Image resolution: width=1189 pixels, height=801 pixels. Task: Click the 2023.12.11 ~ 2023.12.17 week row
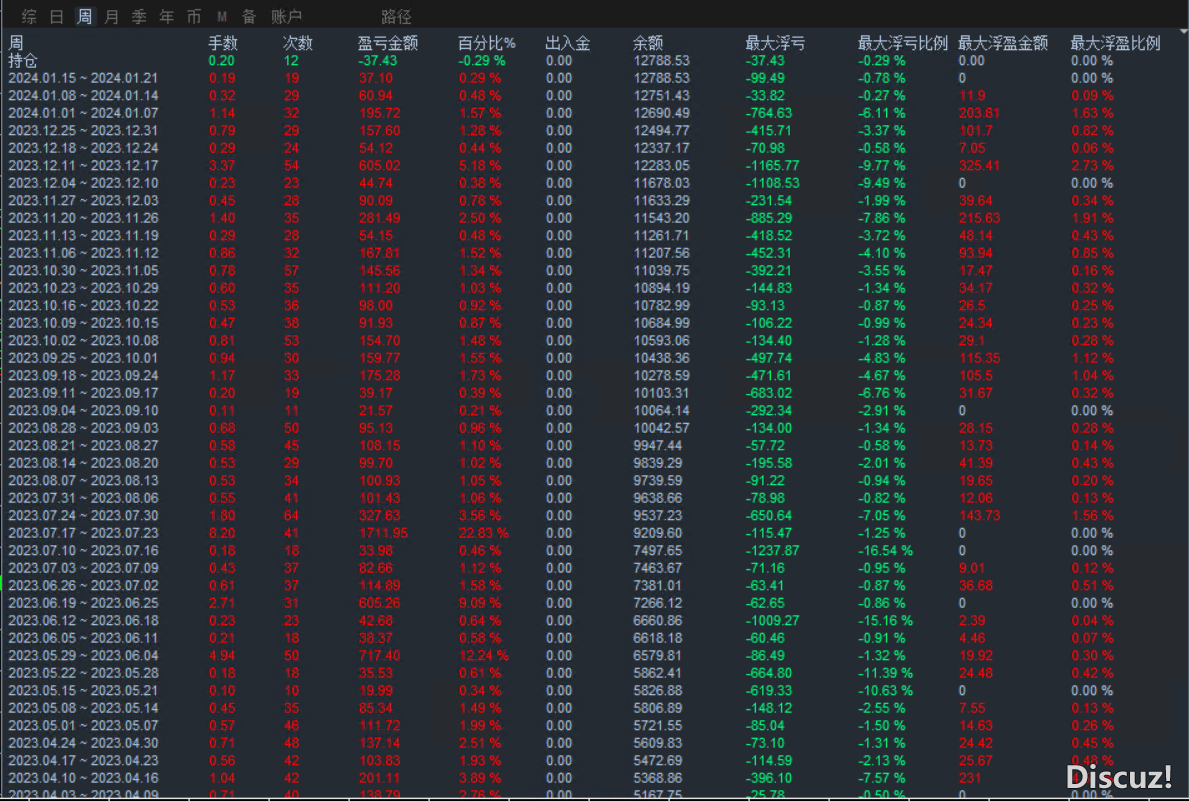[83, 165]
